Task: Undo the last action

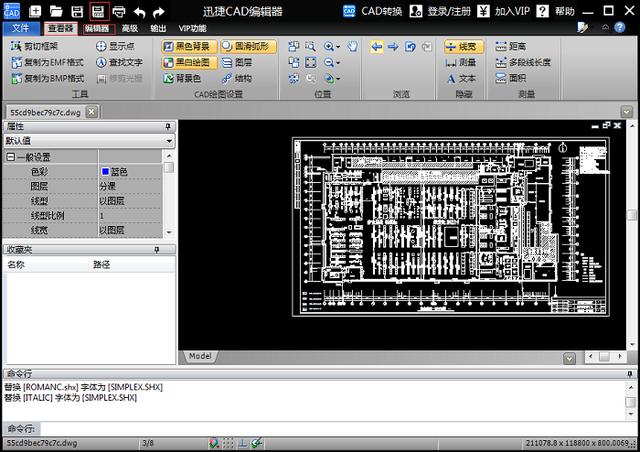Action: 140,12
